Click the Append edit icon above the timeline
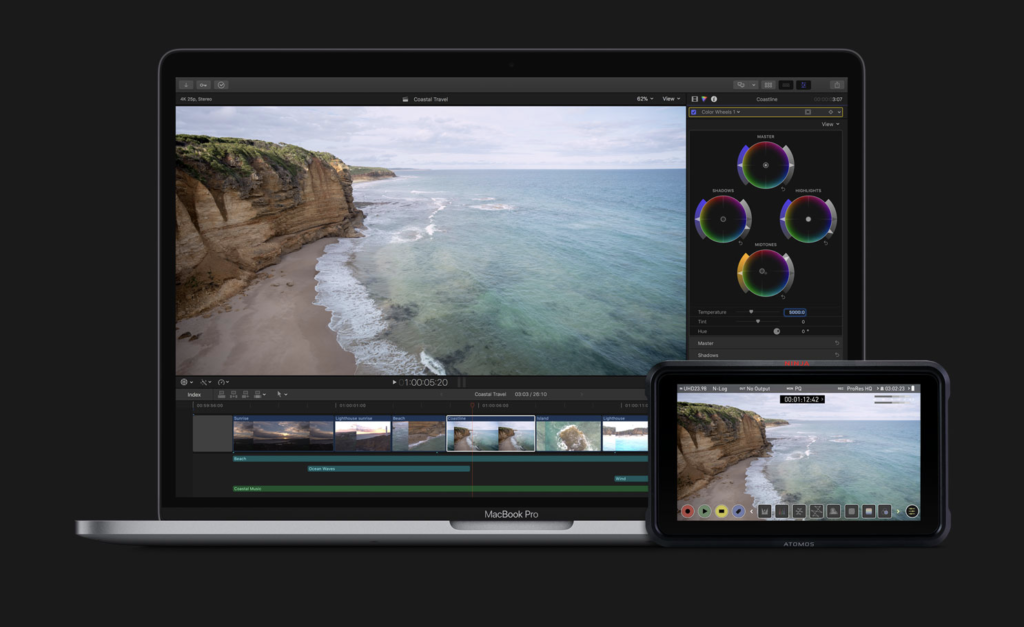Screen dimensions: 1024x627 click(x=246, y=394)
